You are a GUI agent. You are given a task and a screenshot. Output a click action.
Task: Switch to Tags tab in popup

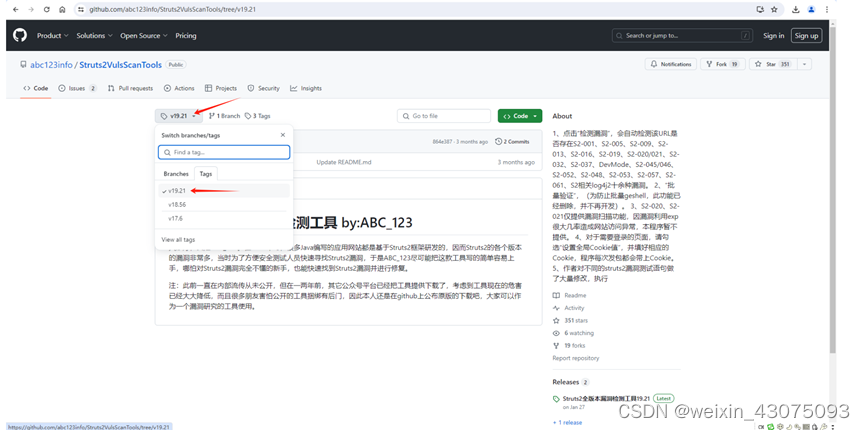206,174
